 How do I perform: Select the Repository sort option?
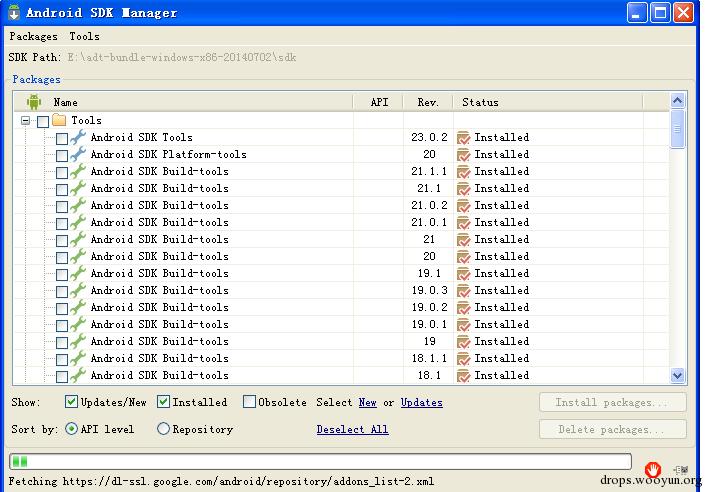pos(163,429)
